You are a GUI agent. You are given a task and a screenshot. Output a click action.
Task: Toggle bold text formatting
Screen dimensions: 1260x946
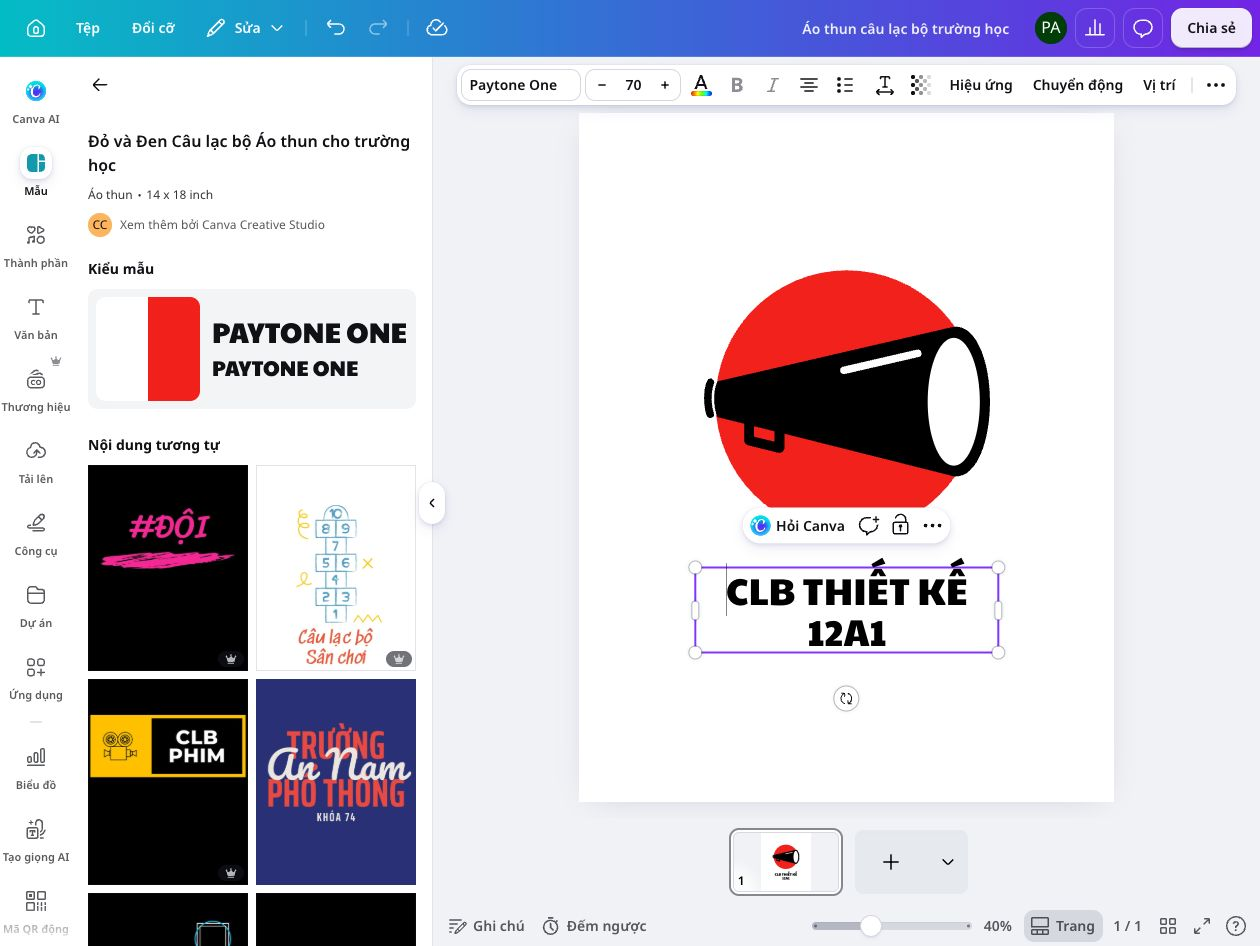point(737,85)
